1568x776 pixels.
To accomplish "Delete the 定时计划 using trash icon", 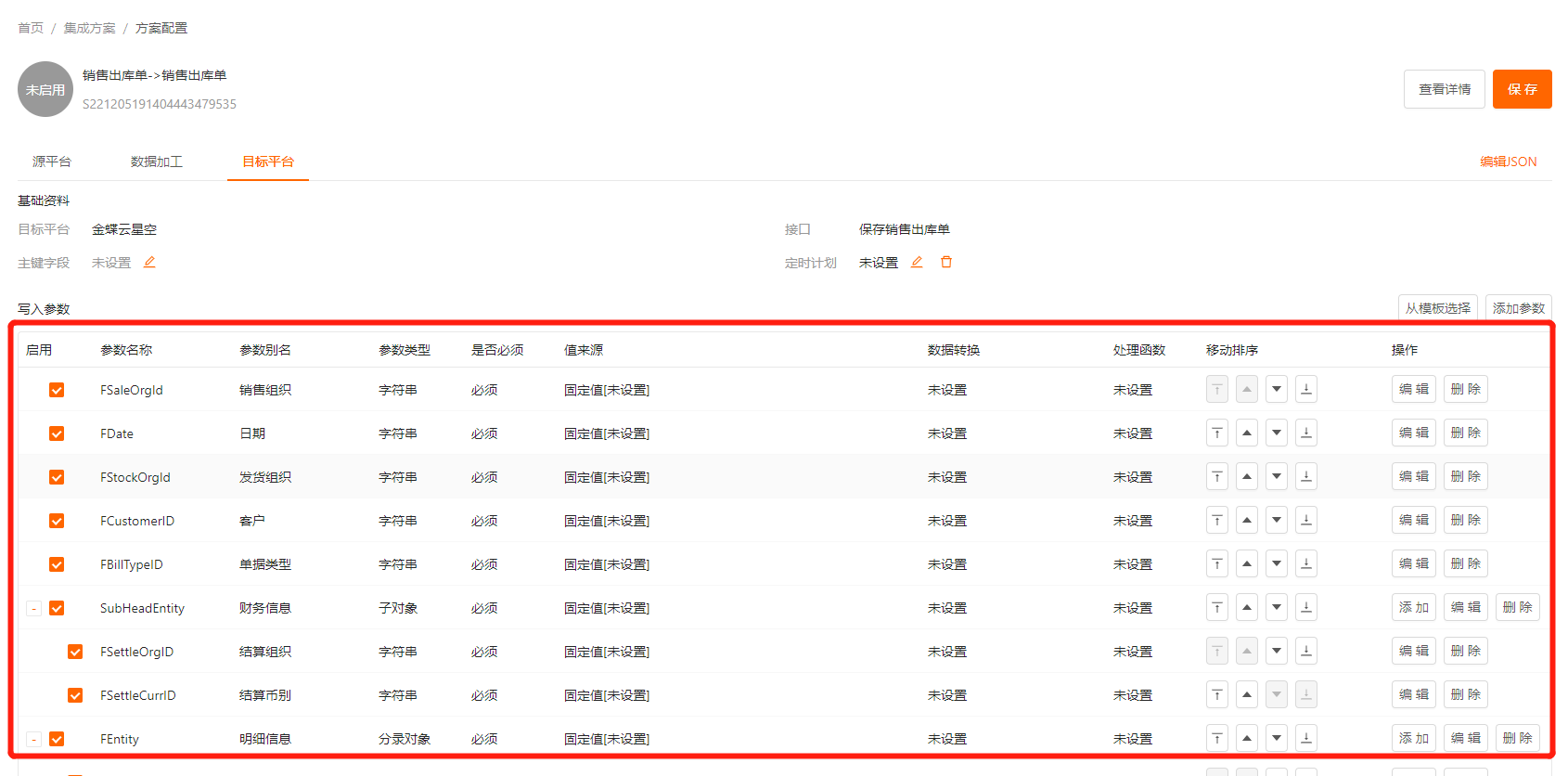I will pyautogui.click(x=946, y=263).
